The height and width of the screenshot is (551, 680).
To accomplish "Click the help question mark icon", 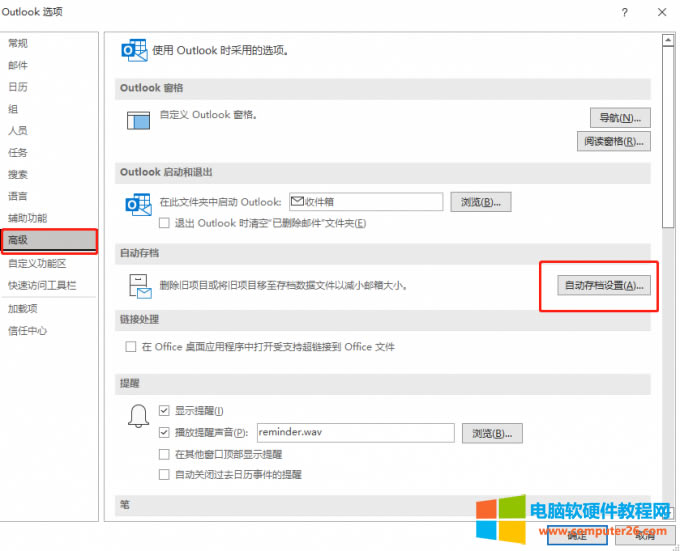I will (x=624, y=12).
